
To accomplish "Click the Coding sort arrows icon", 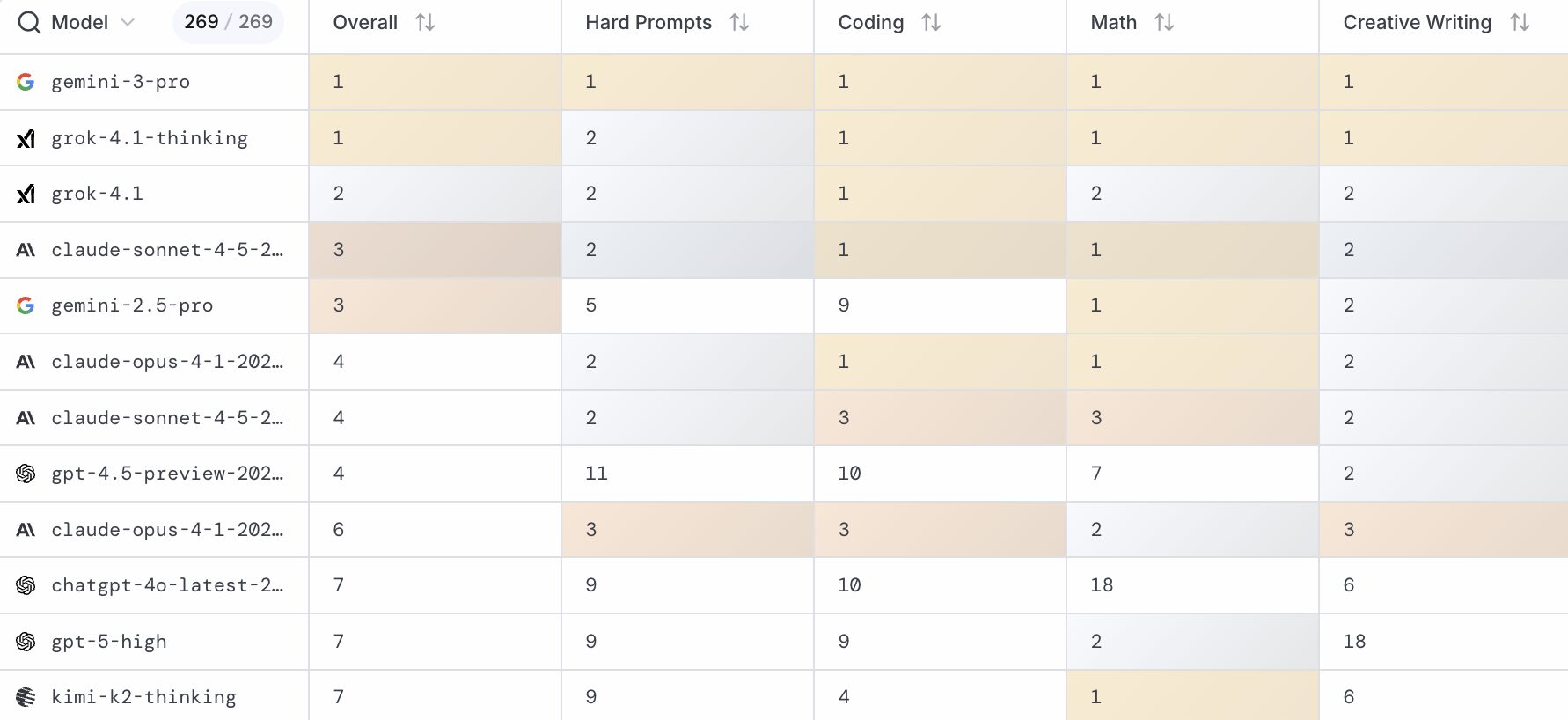I will pos(931,23).
